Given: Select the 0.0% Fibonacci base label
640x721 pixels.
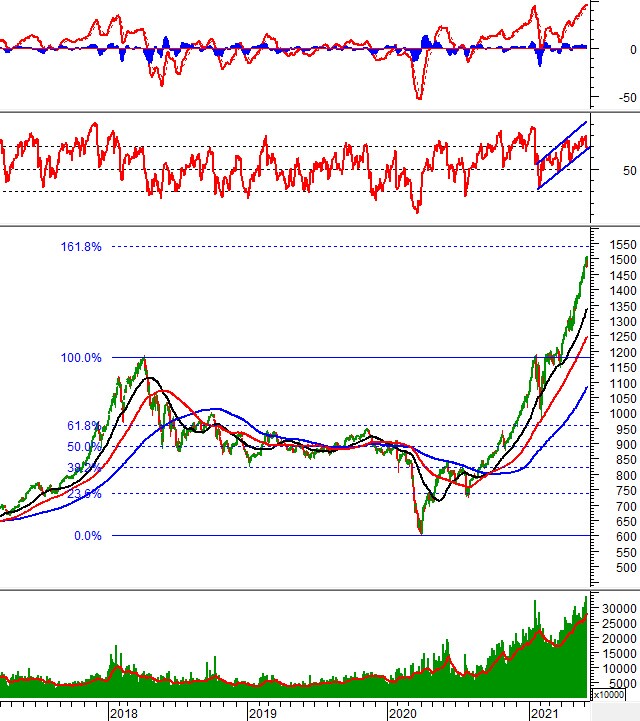Looking at the screenshot, I should (x=88, y=536).
